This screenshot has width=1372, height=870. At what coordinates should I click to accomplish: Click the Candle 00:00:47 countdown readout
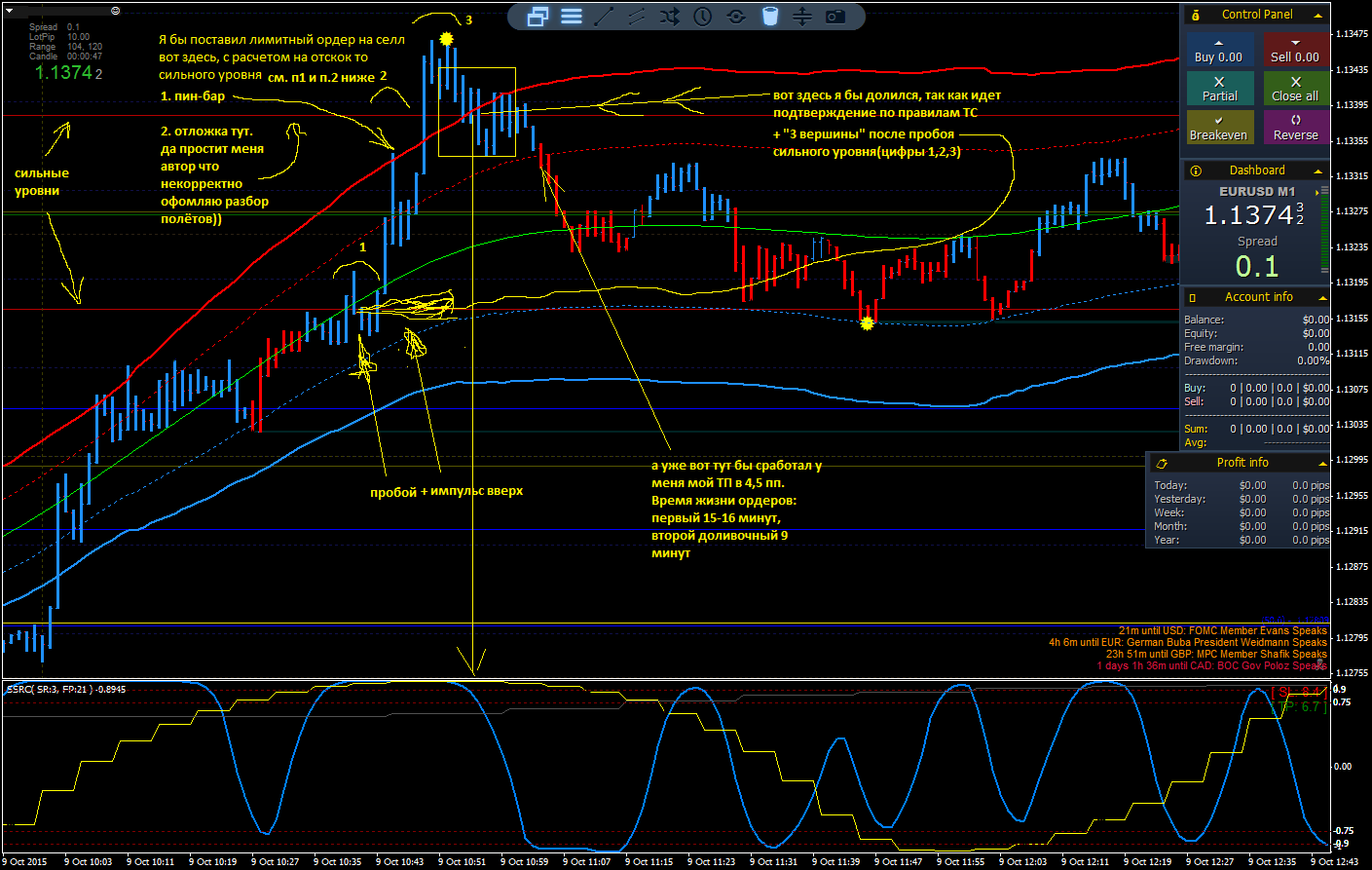tap(65, 57)
